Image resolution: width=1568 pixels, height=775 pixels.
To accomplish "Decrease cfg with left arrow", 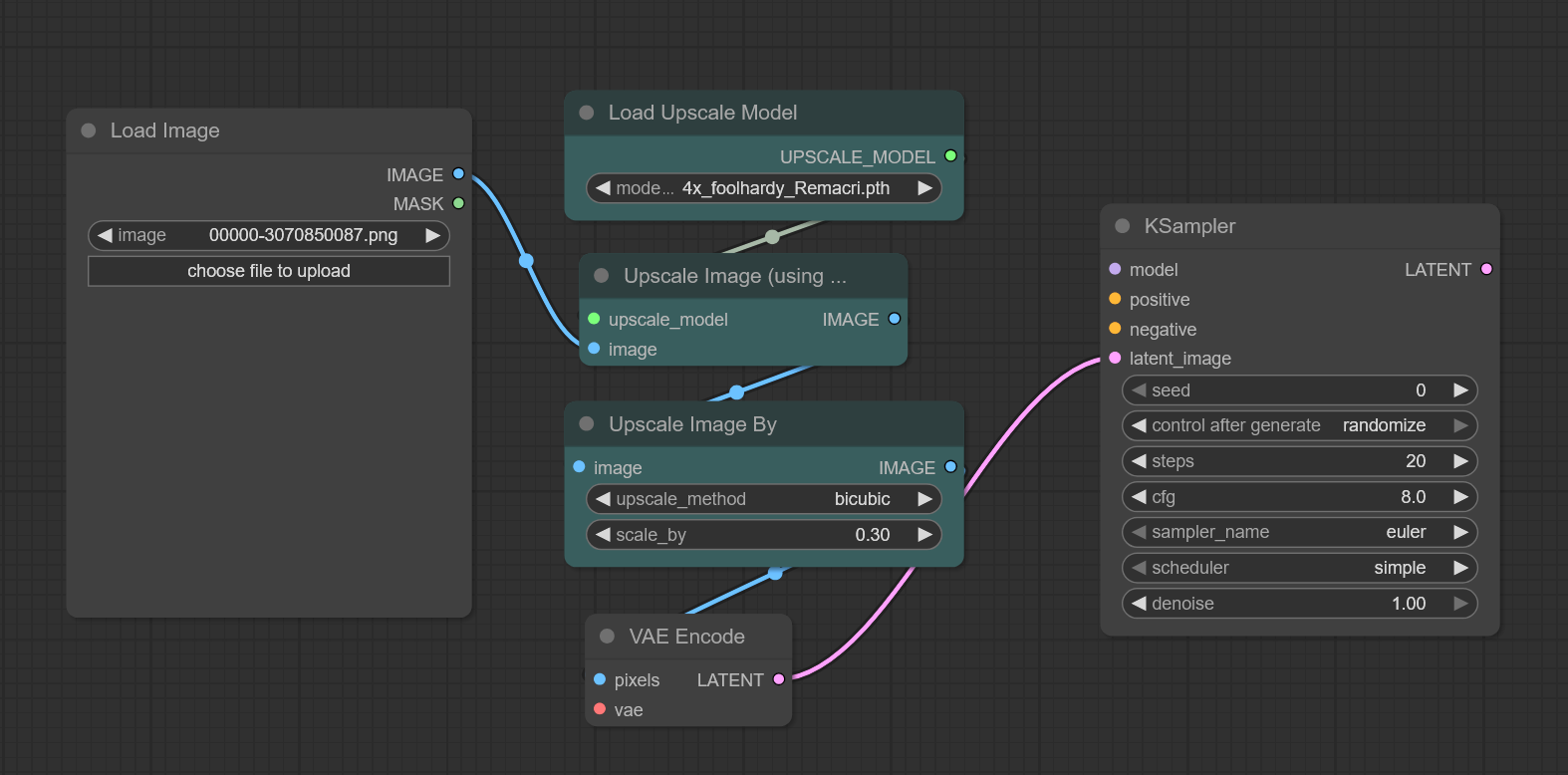I will click(1139, 496).
